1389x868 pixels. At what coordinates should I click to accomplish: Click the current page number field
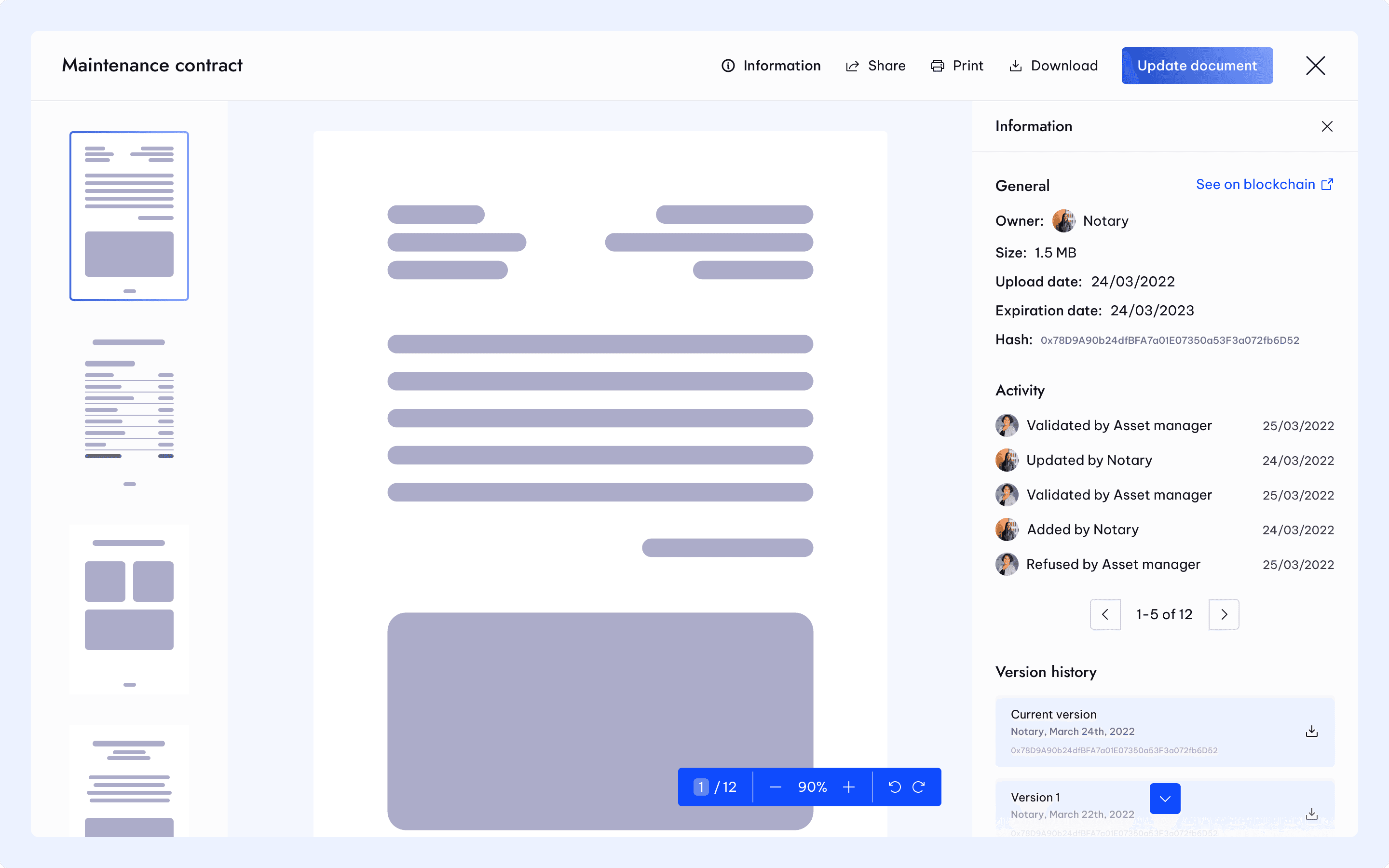pos(701,787)
